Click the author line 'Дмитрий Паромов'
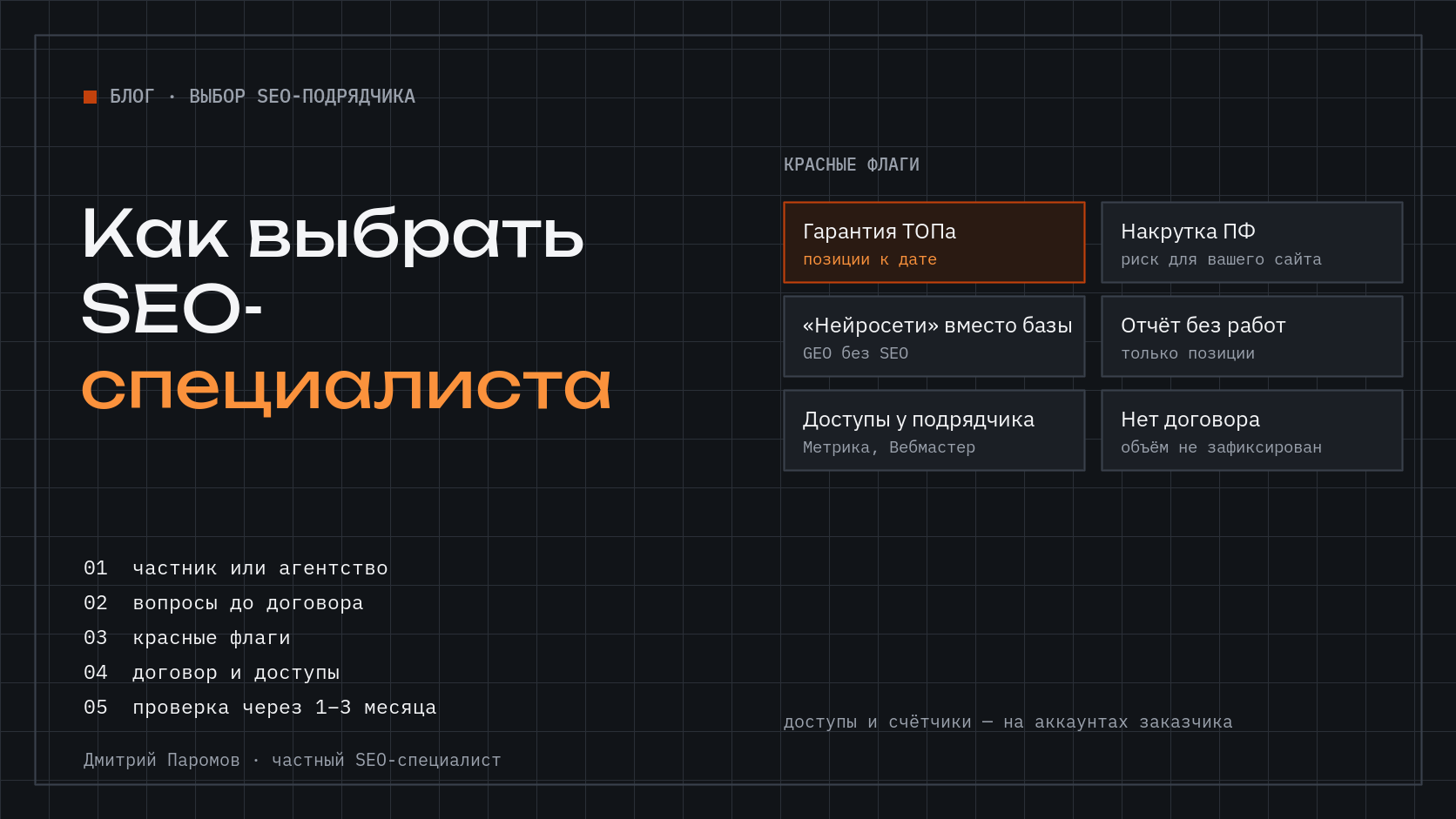 click(x=161, y=760)
